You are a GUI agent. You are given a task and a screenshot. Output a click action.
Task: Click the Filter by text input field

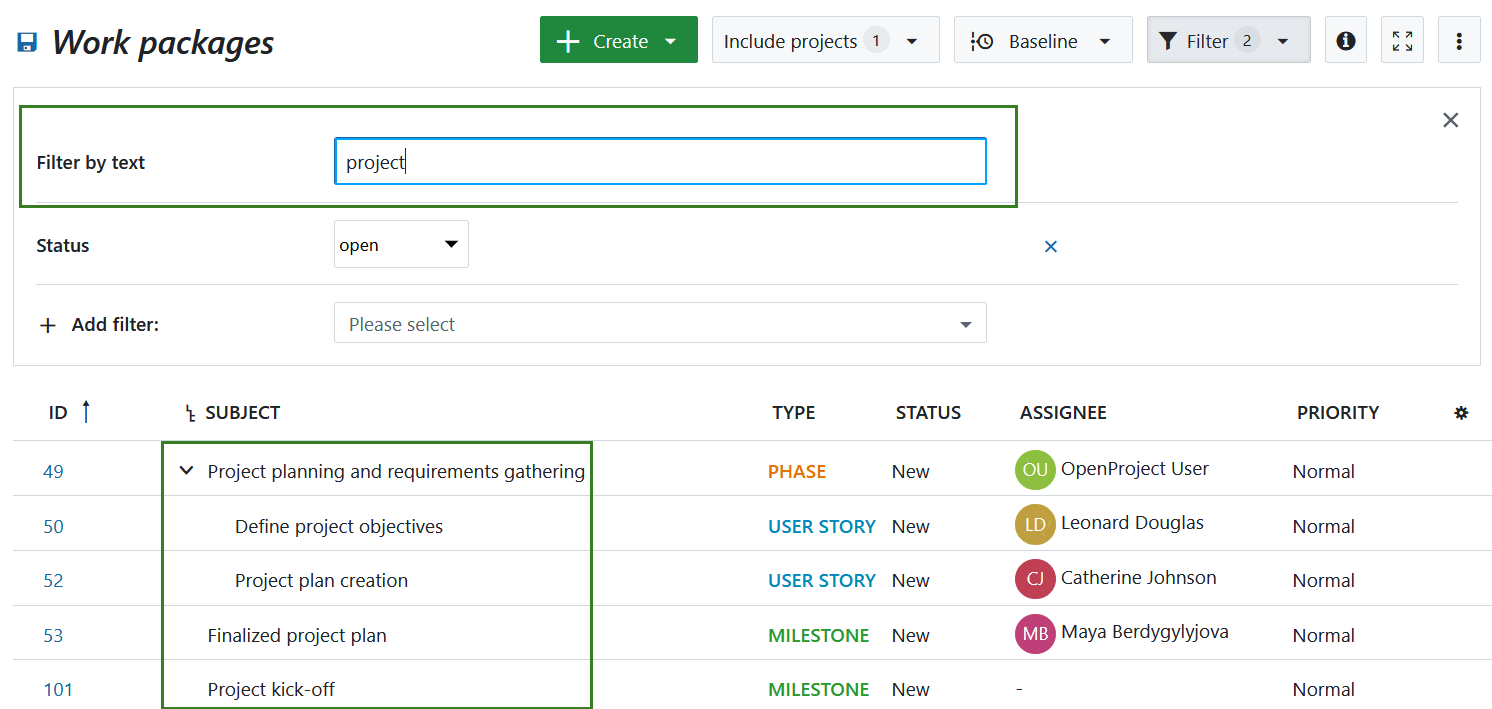(x=660, y=161)
